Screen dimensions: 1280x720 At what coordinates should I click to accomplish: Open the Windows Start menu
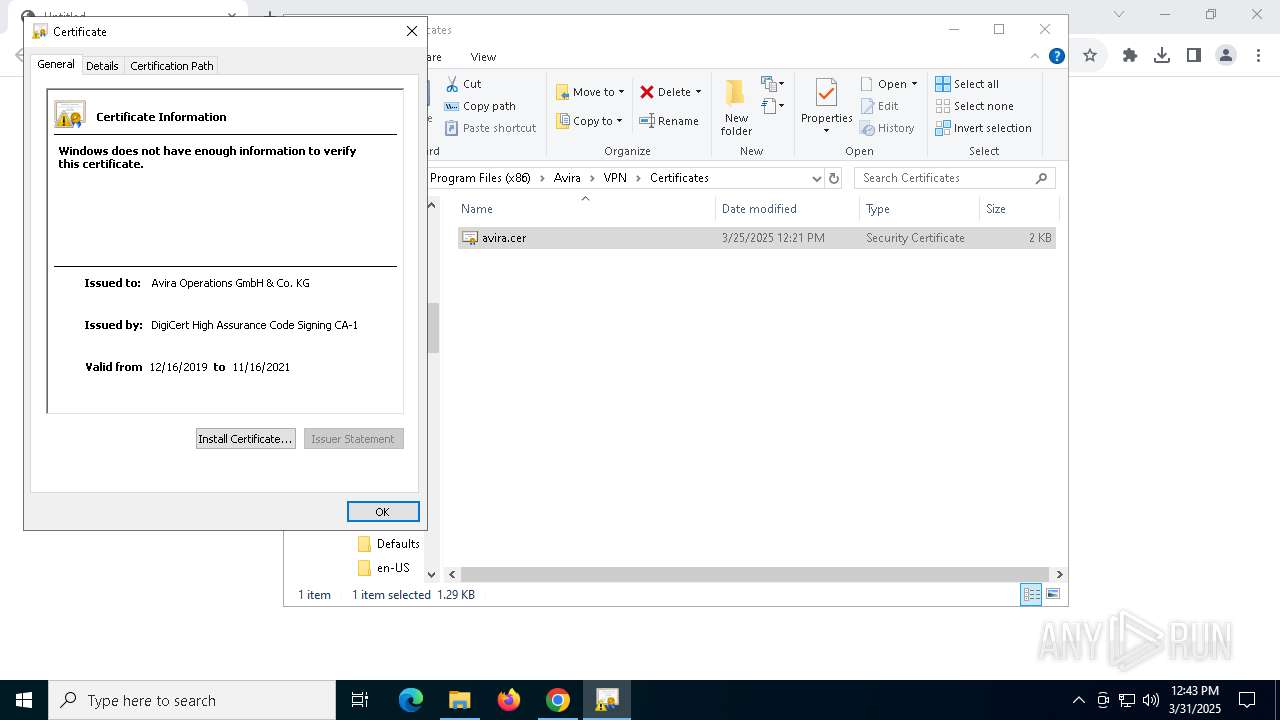point(24,700)
